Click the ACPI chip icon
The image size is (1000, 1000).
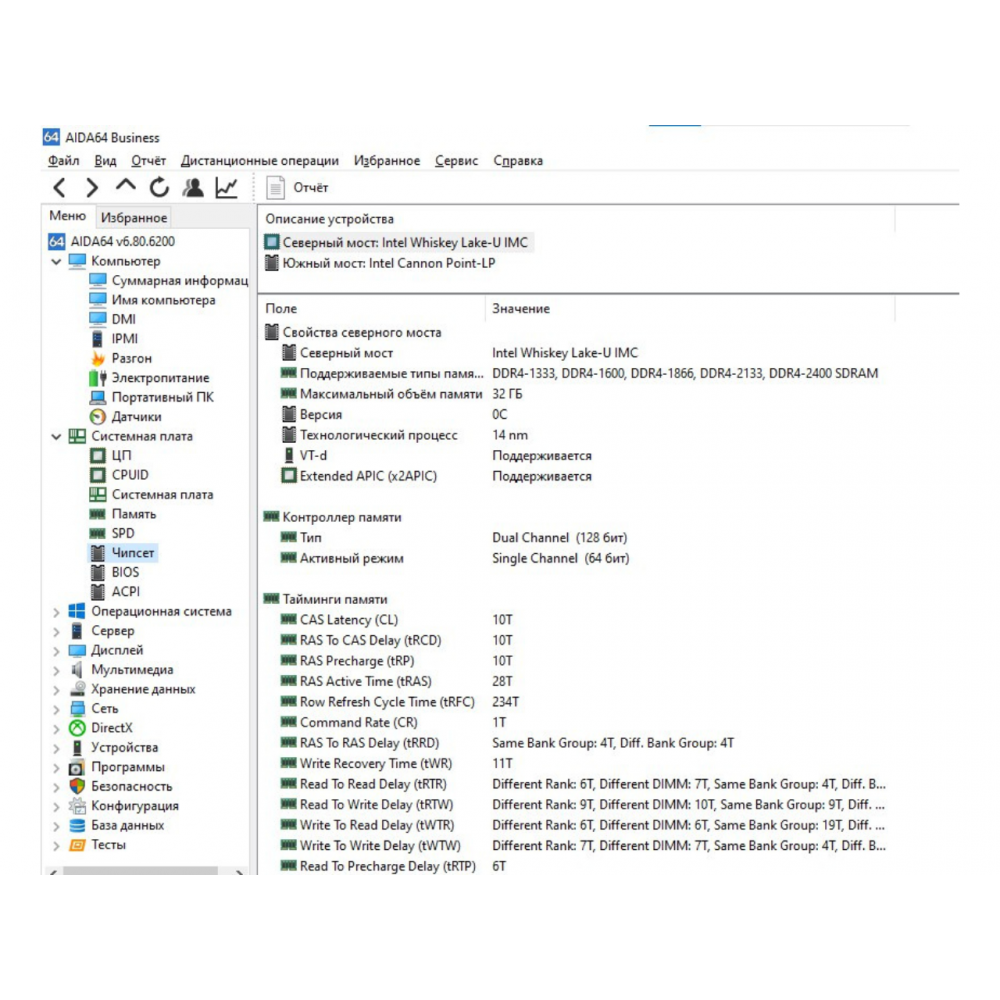click(98, 592)
